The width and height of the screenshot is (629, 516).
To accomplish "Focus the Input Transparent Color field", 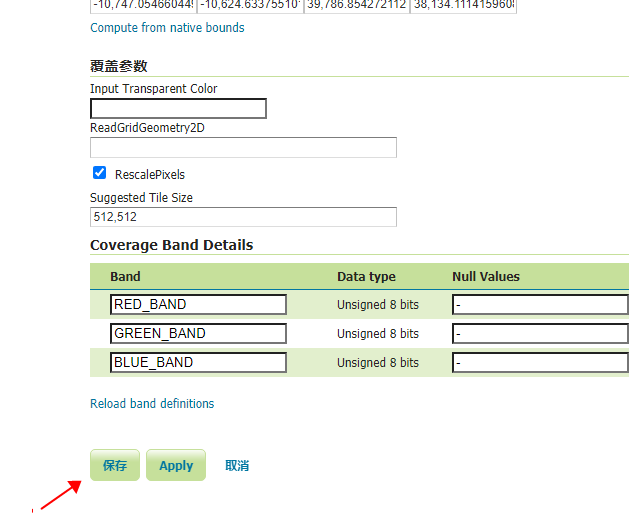I will [x=178, y=109].
